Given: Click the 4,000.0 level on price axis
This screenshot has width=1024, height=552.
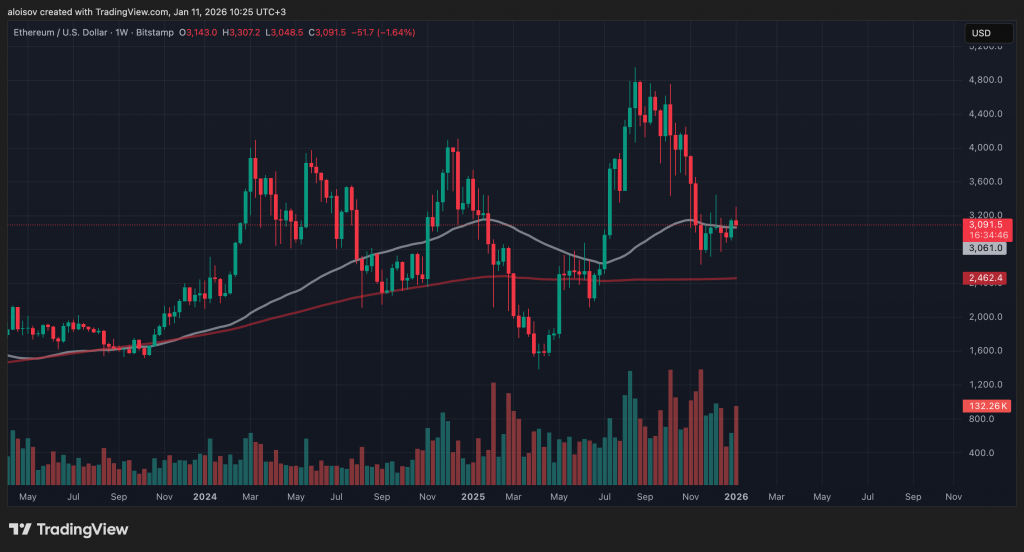Looking at the screenshot, I should 986,148.
